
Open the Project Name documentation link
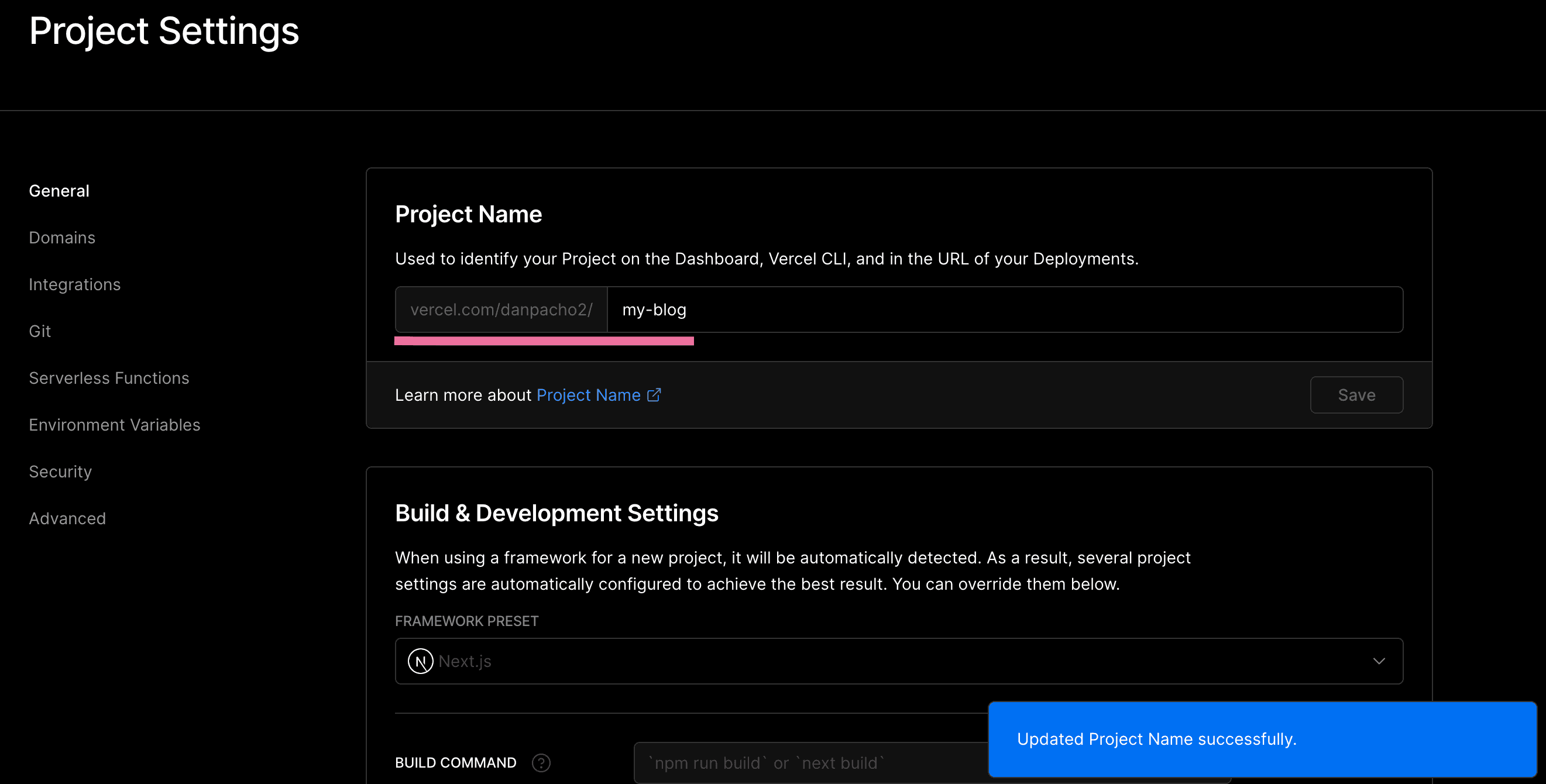(x=588, y=395)
